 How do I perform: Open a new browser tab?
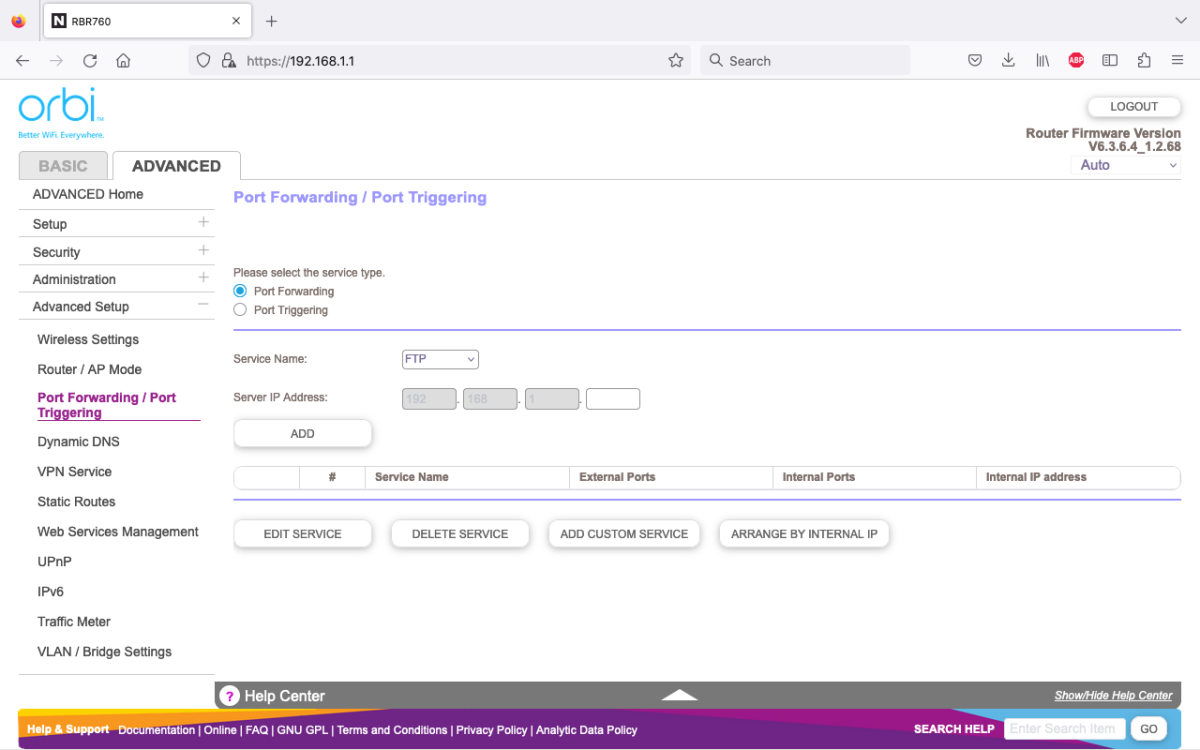[x=271, y=21]
